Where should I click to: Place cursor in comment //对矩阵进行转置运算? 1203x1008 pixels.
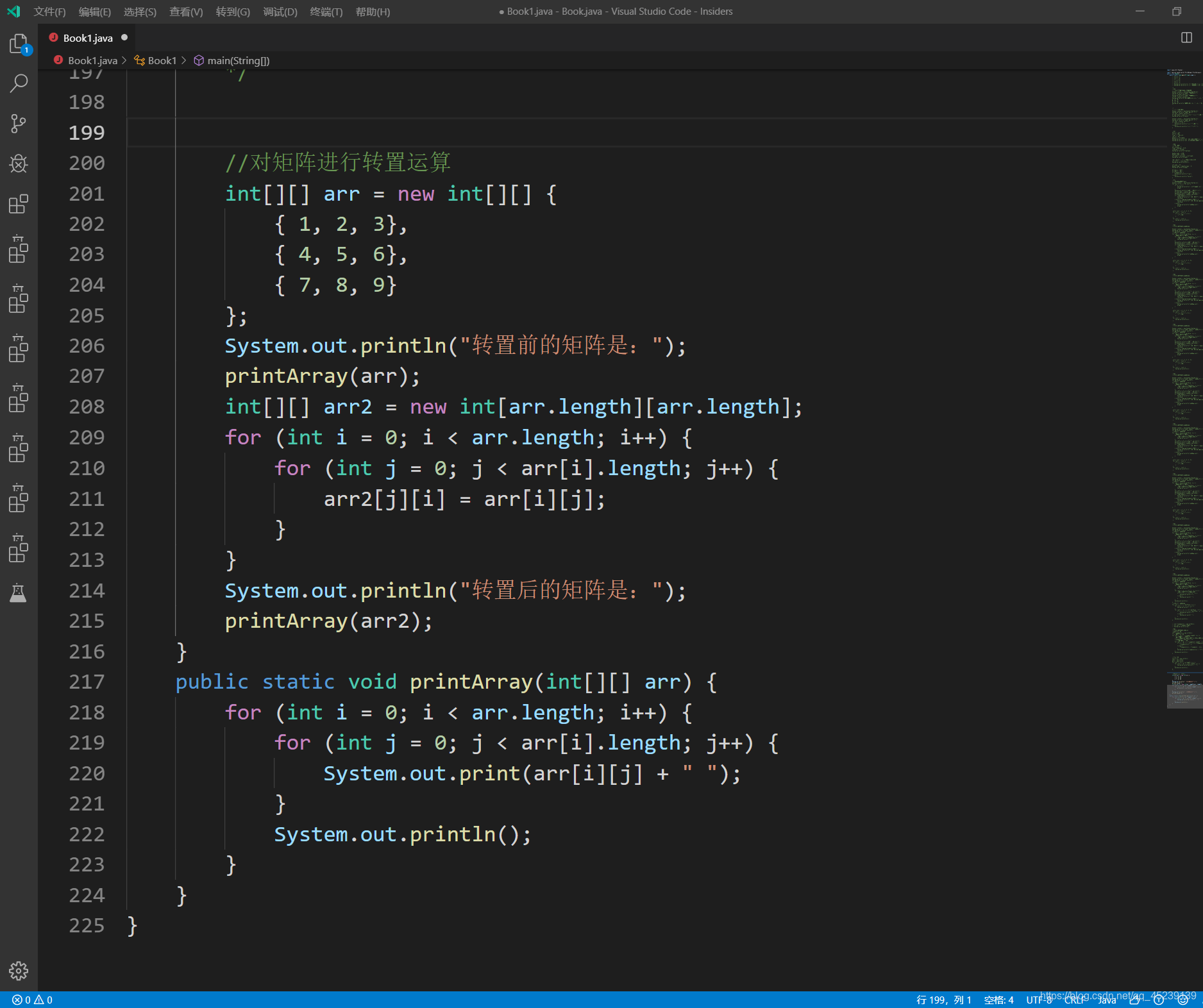click(338, 163)
